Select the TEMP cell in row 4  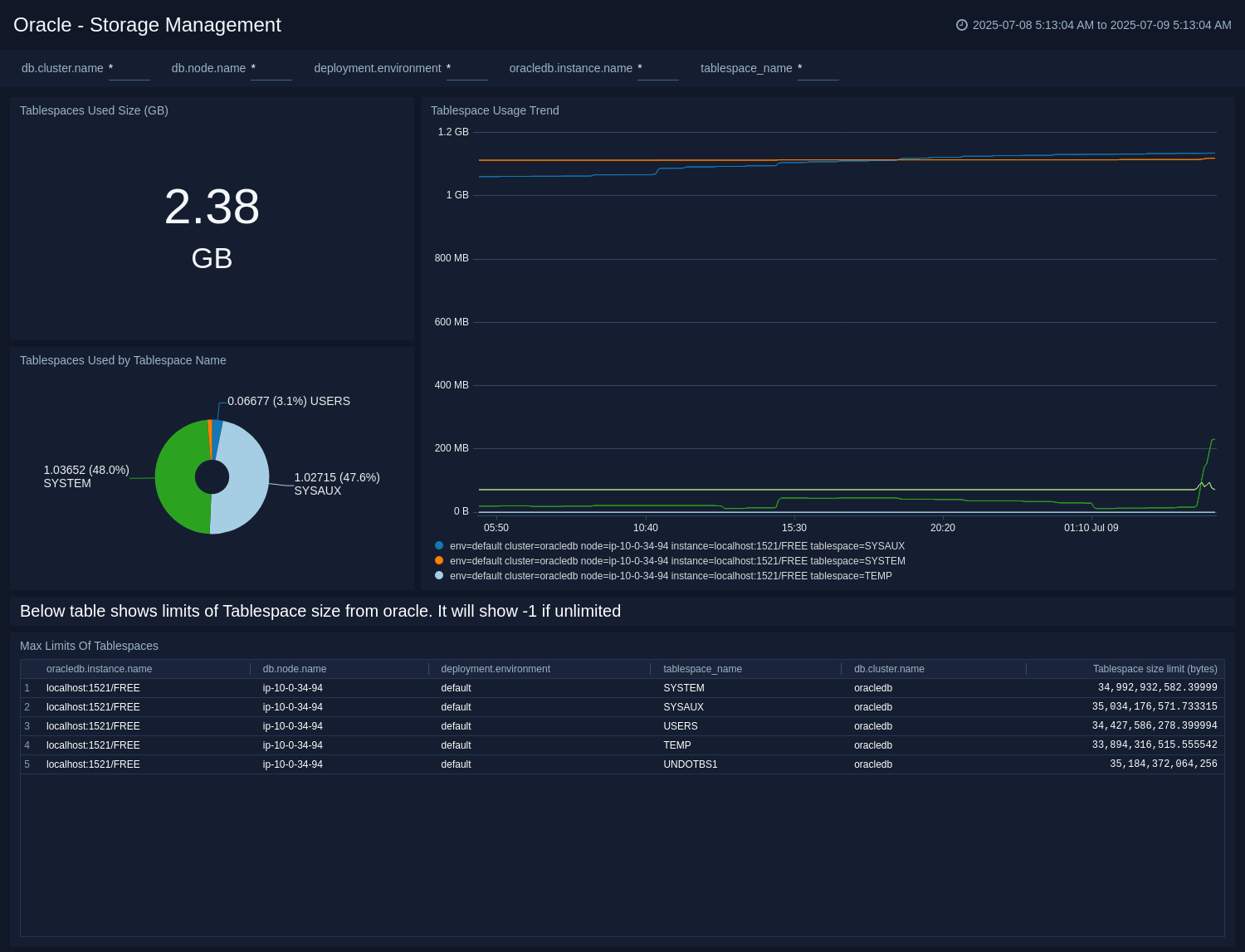(677, 745)
